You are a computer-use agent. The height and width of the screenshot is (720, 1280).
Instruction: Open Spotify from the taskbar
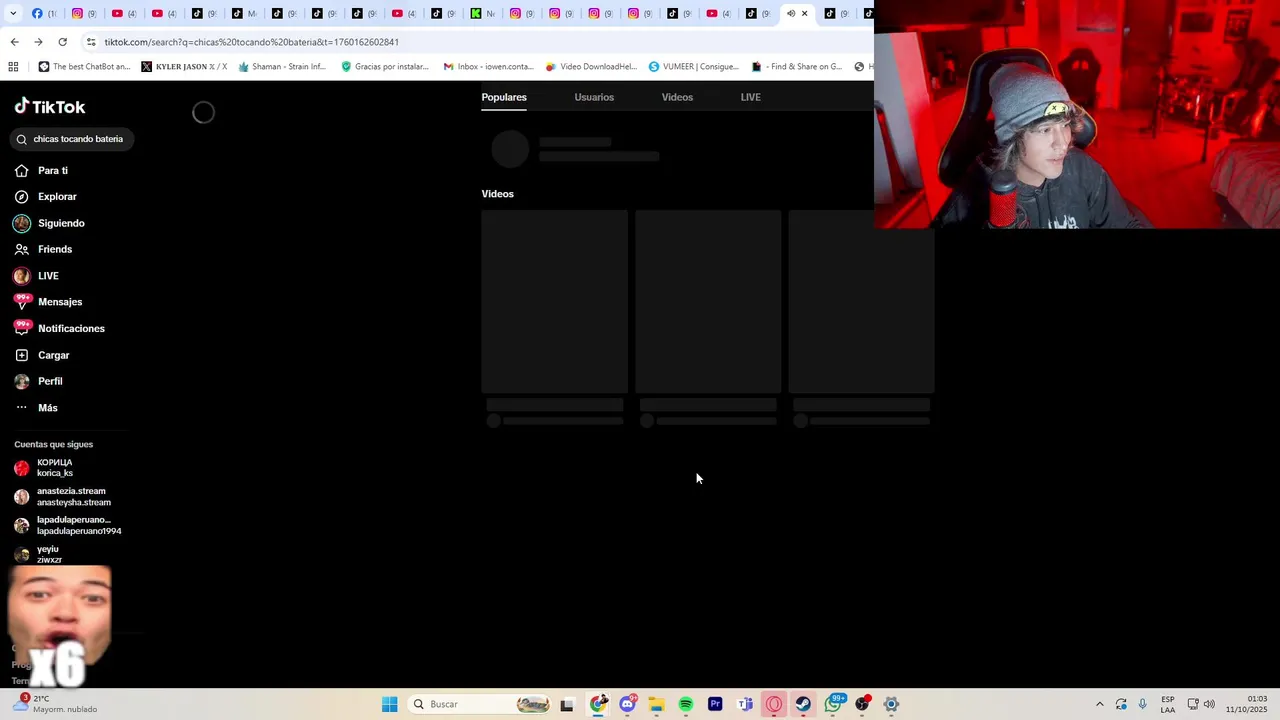(x=686, y=704)
